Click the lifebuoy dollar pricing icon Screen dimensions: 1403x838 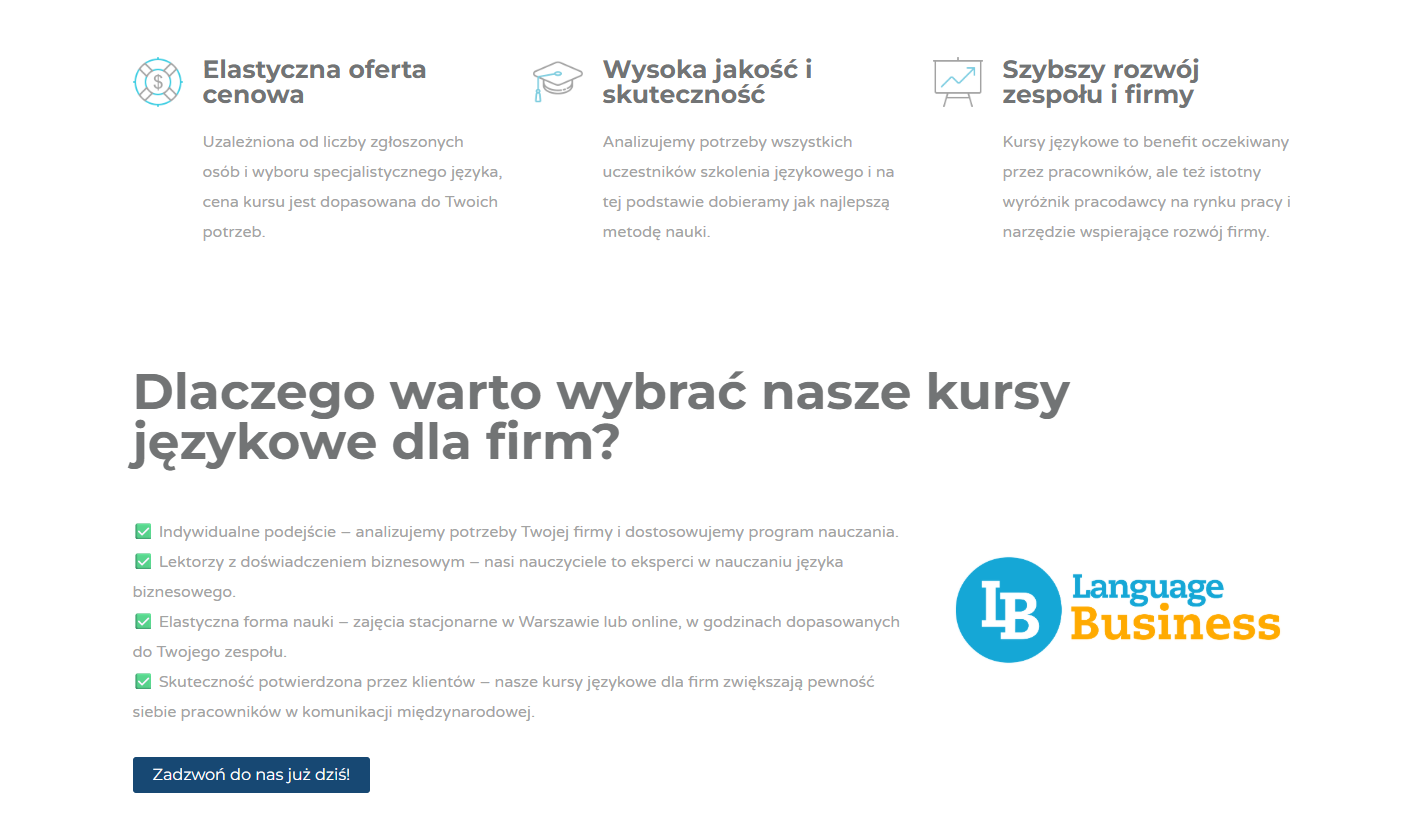click(157, 82)
